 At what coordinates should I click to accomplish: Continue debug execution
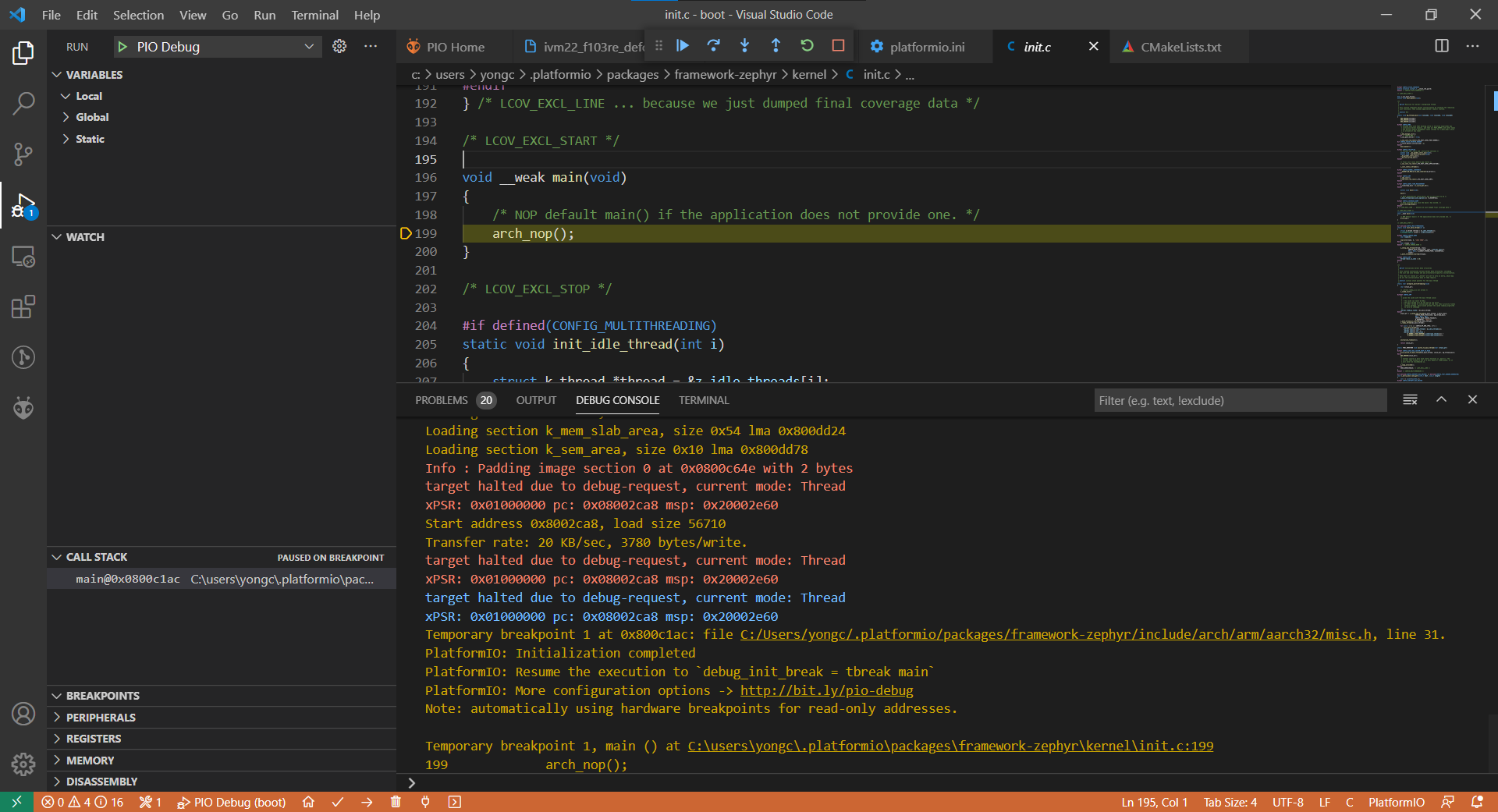coord(683,46)
